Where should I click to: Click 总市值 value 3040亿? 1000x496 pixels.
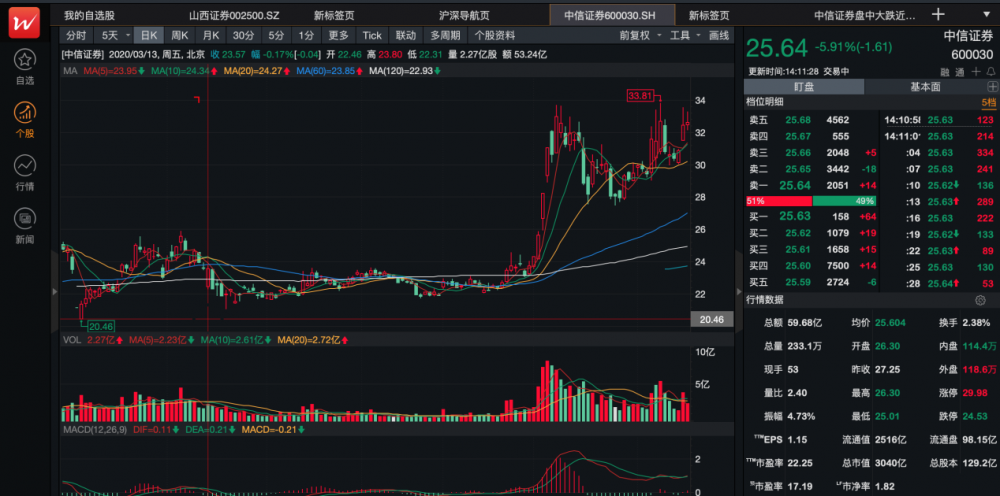click(x=890, y=463)
